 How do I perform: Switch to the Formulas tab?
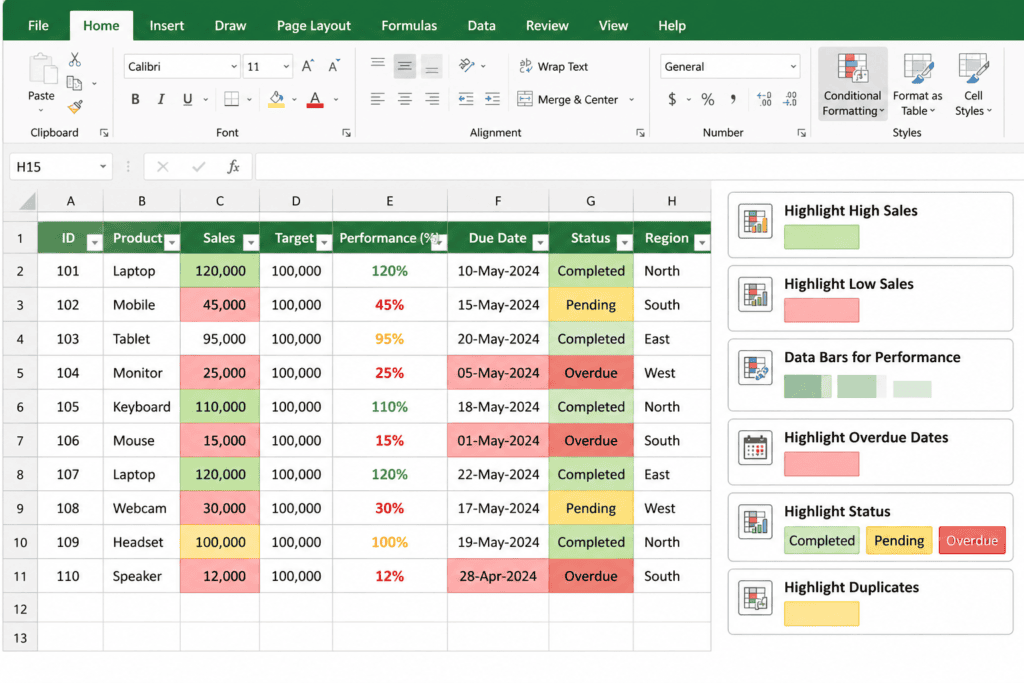(x=409, y=25)
